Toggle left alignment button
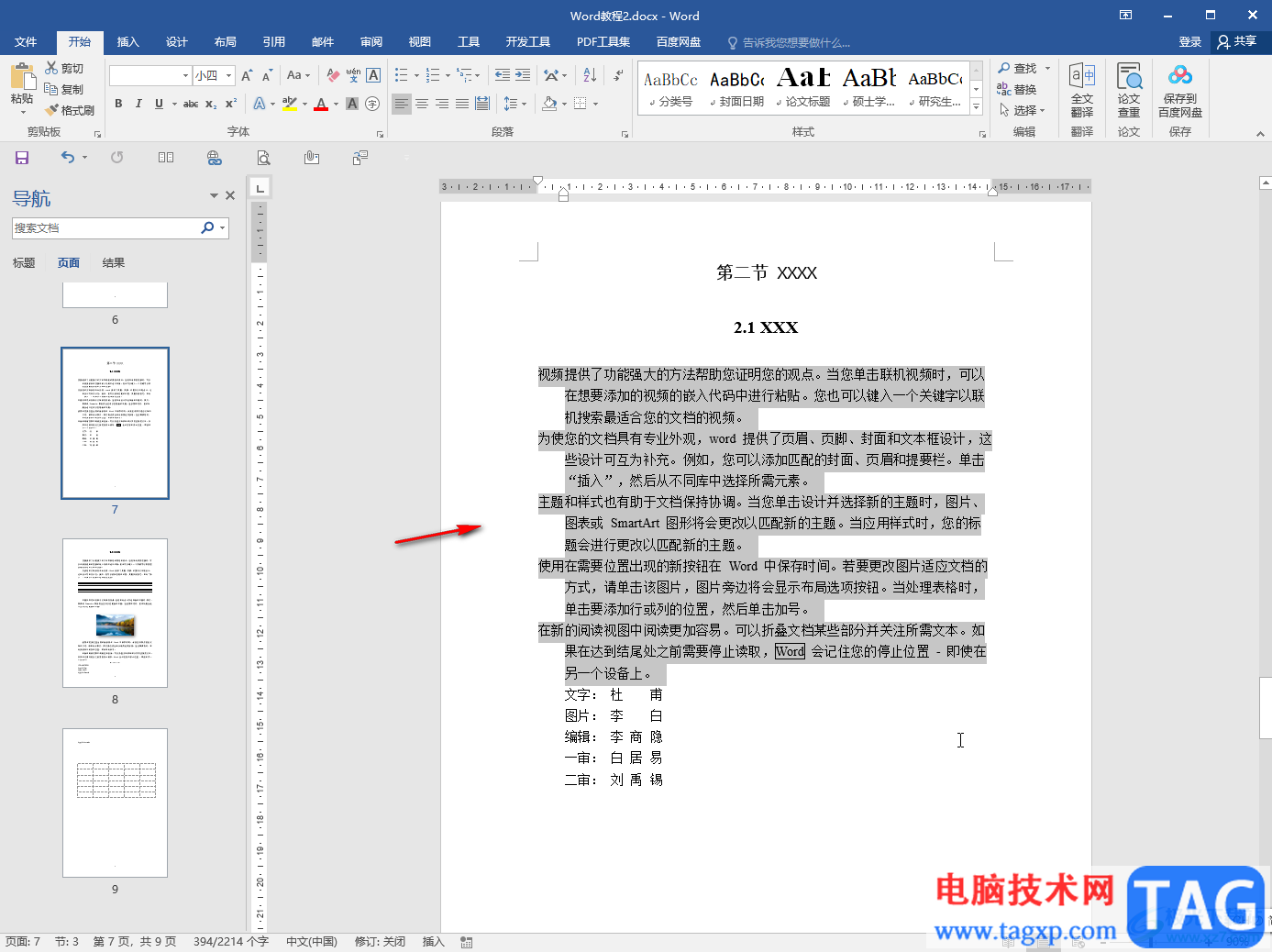The image size is (1272, 952). 402,104
